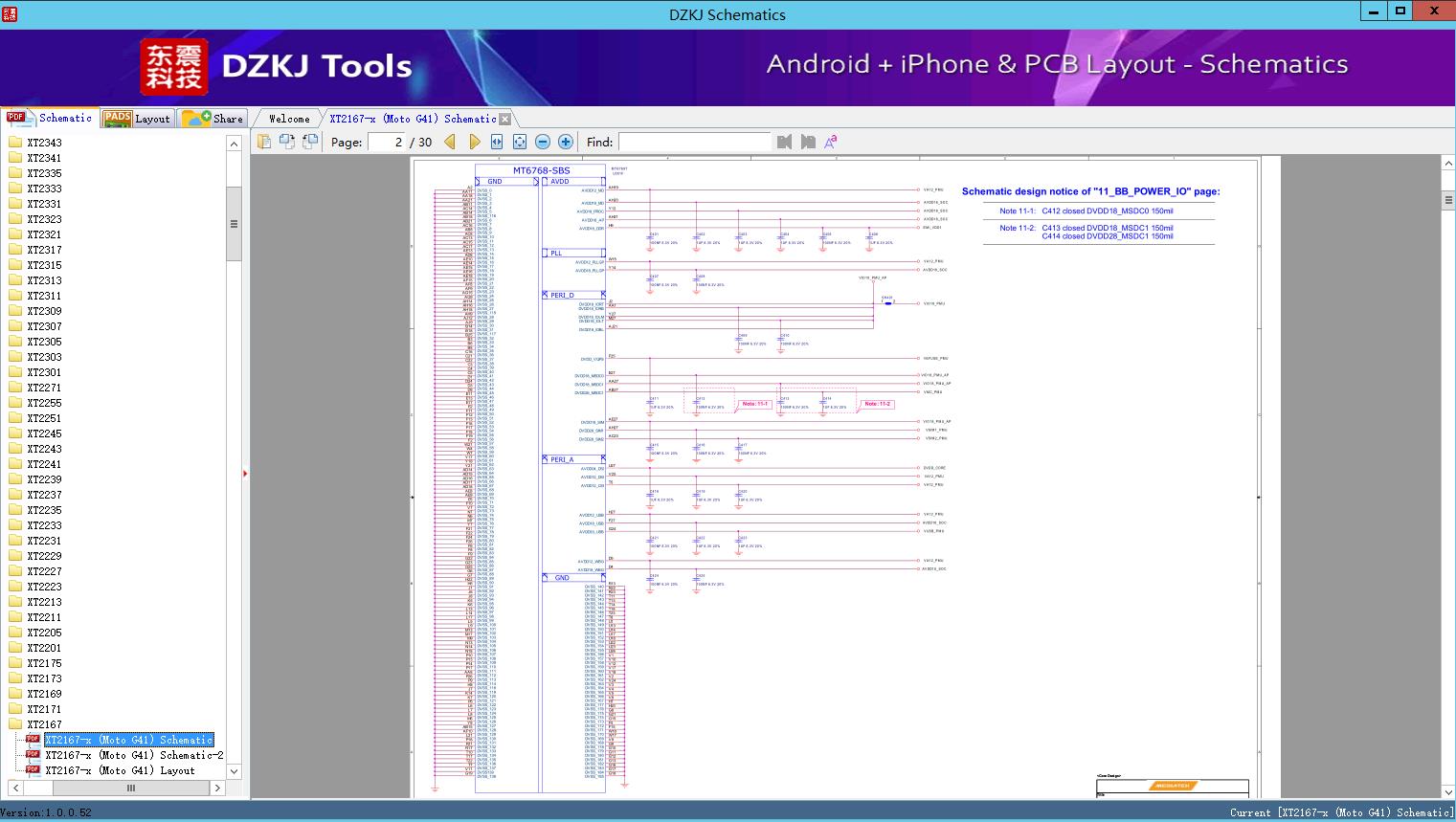Click the third toolbar icon with the back arrow

pos(310,142)
